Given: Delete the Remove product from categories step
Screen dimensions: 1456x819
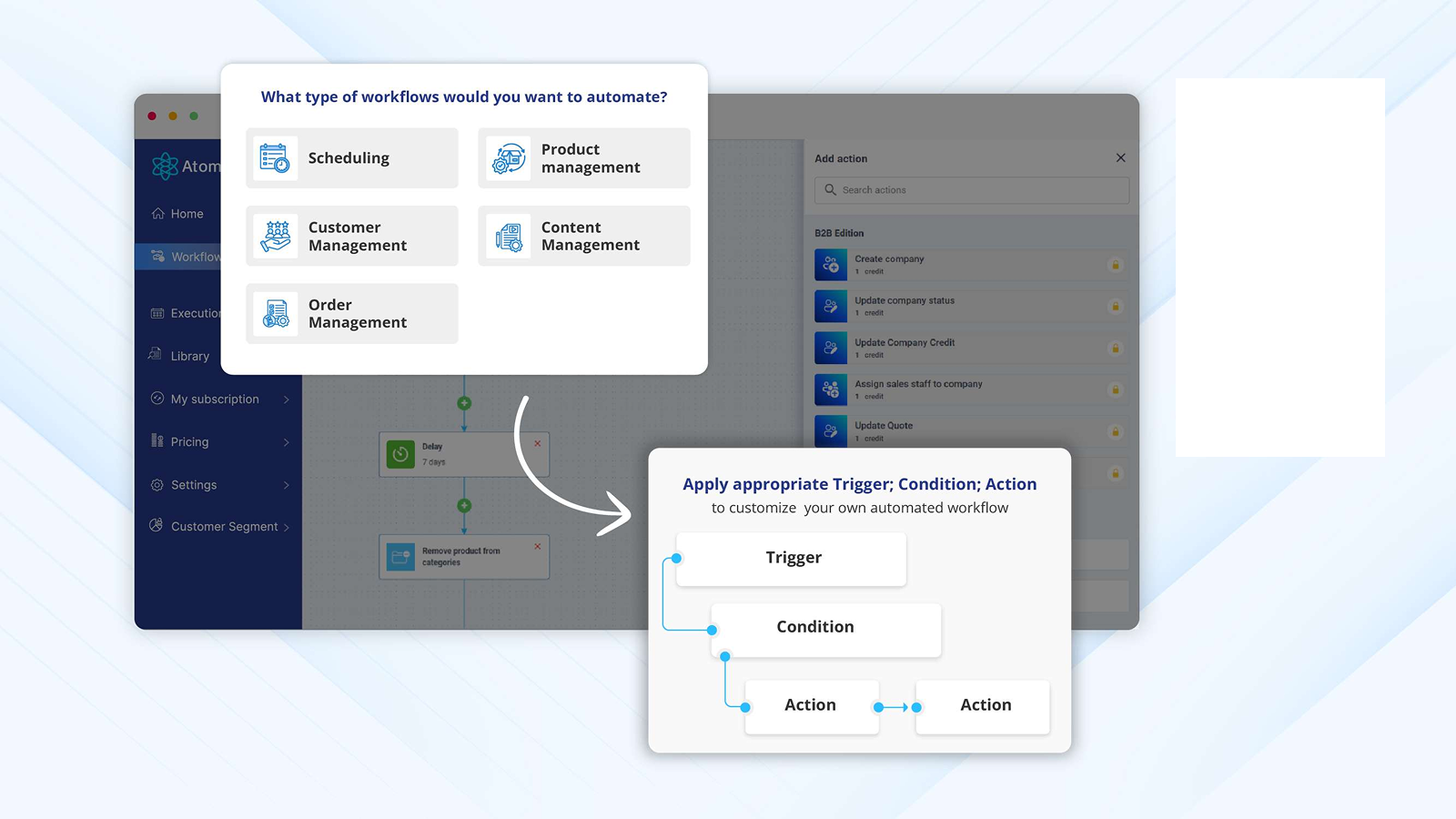Looking at the screenshot, I should point(538,547).
